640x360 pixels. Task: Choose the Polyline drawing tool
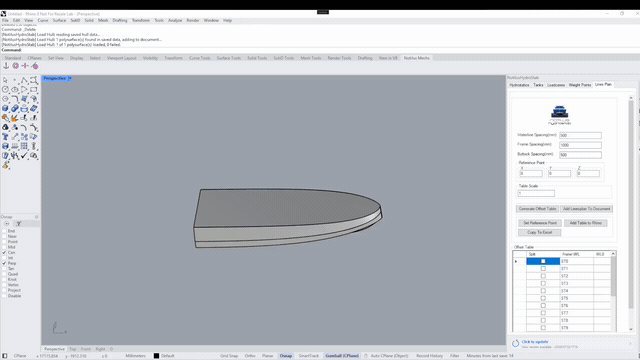(24, 80)
